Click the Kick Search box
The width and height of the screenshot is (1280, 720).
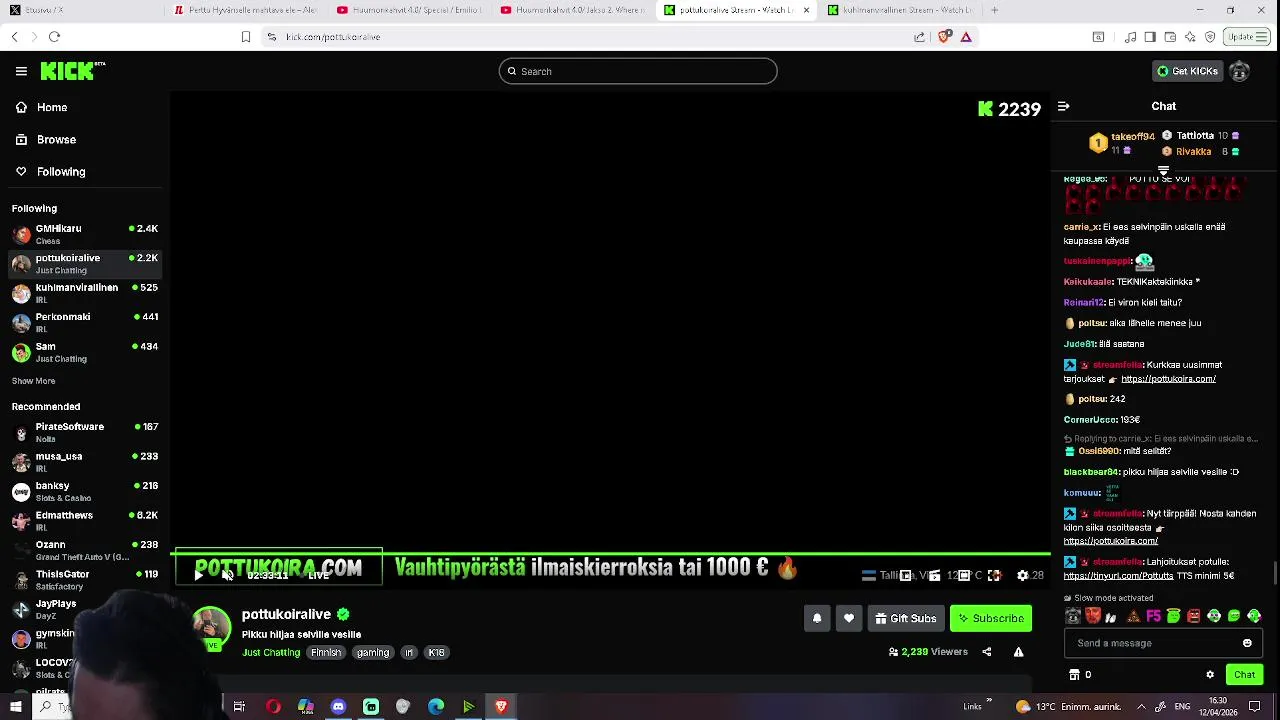coord(638,71)
